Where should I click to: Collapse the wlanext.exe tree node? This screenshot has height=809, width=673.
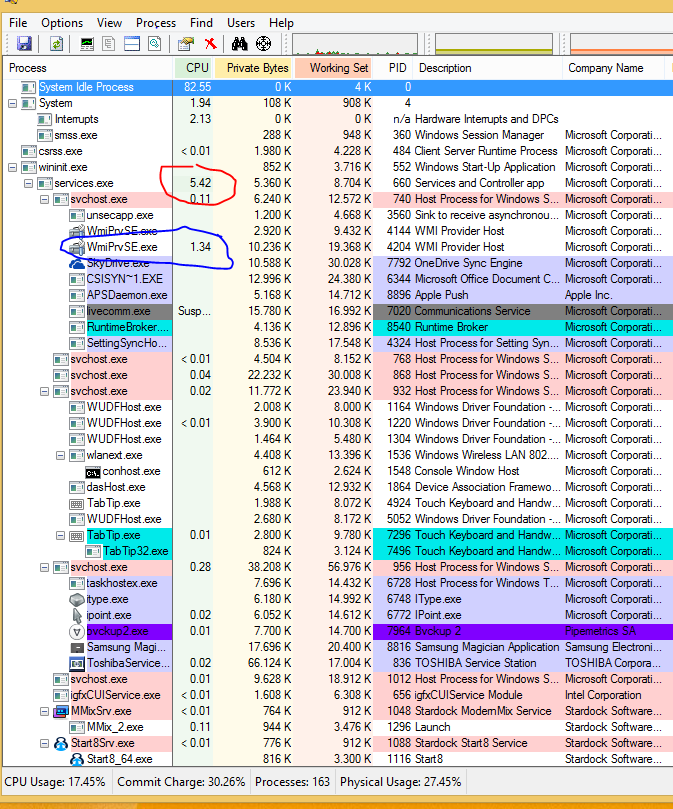[x=60, y=455]
